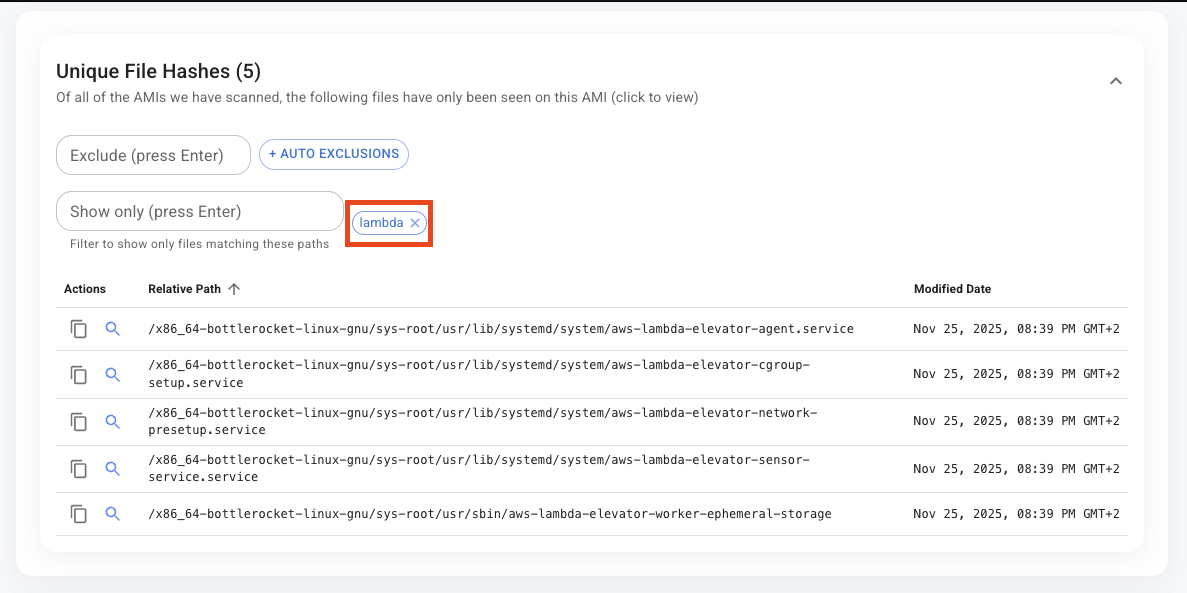The image size is (1187, 593).
Task: Click the + AUTO EXCLUSIONS button
Action: tap(333, 154)
